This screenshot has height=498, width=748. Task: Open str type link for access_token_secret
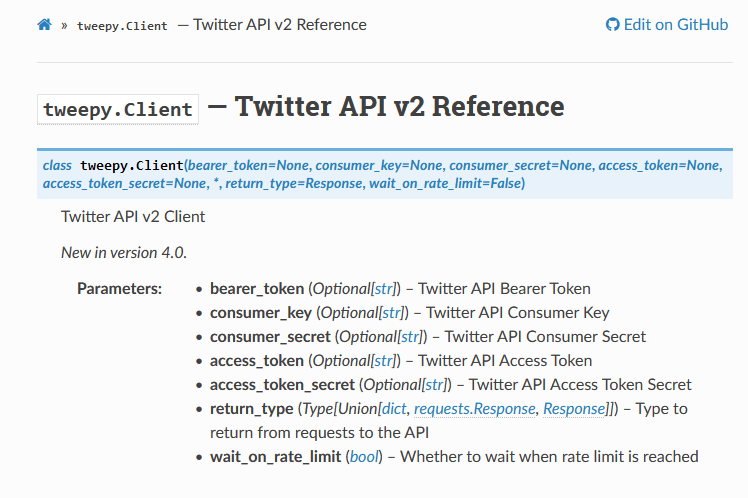435,385
